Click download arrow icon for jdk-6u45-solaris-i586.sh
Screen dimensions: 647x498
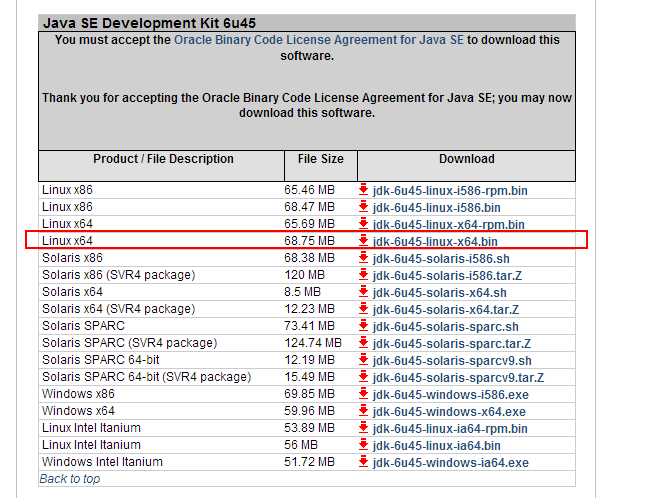pos(363,258)
